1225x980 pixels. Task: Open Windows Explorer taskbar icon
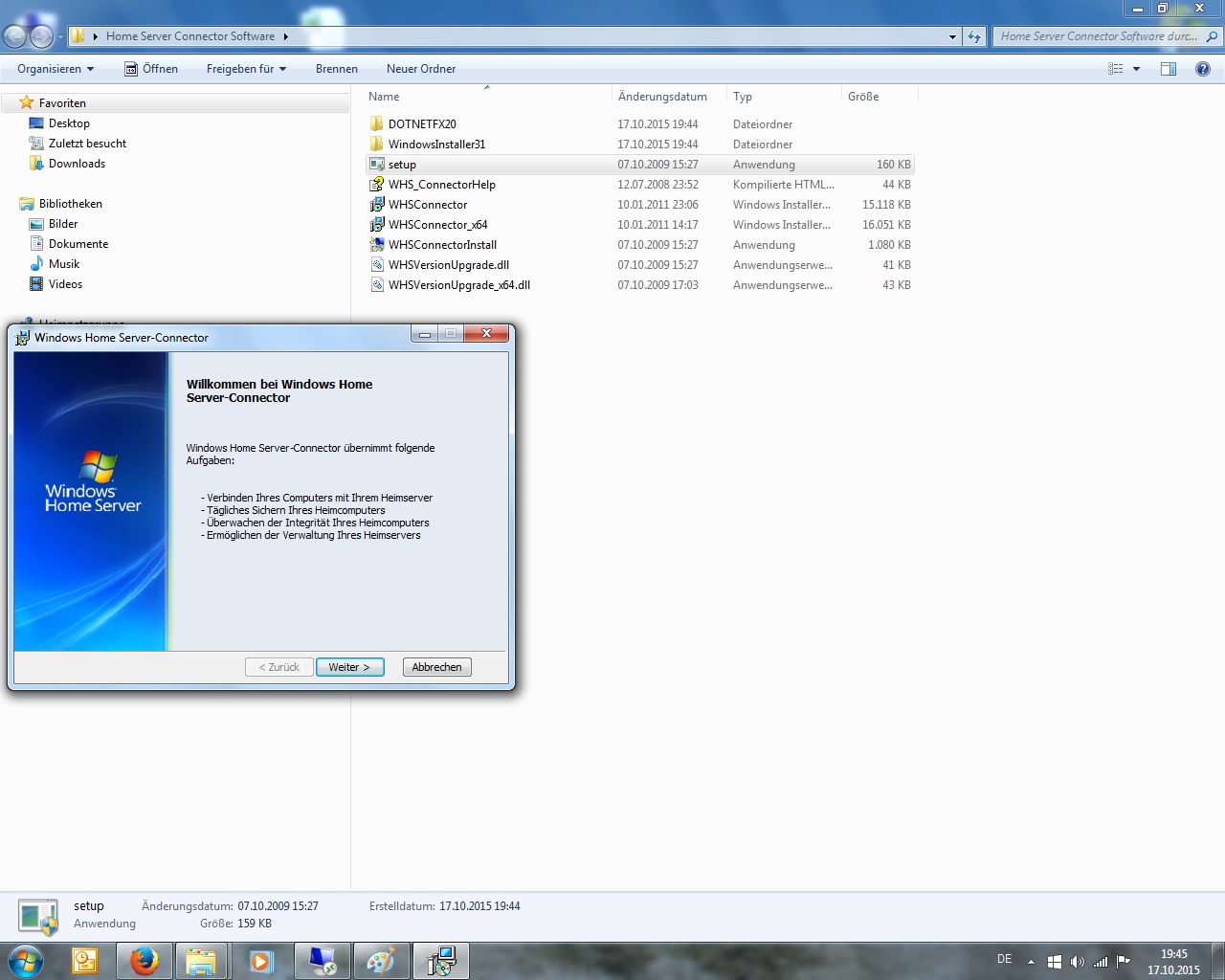point(200,961)
